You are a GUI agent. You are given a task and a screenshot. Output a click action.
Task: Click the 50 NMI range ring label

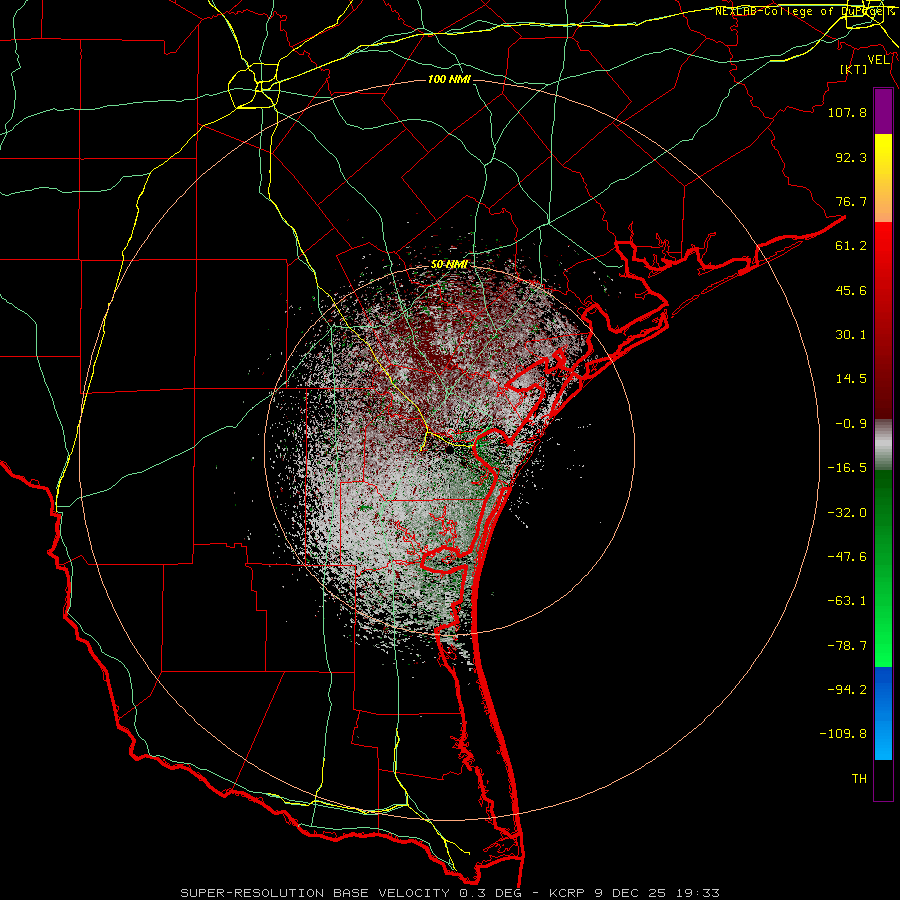click(449, 265)
